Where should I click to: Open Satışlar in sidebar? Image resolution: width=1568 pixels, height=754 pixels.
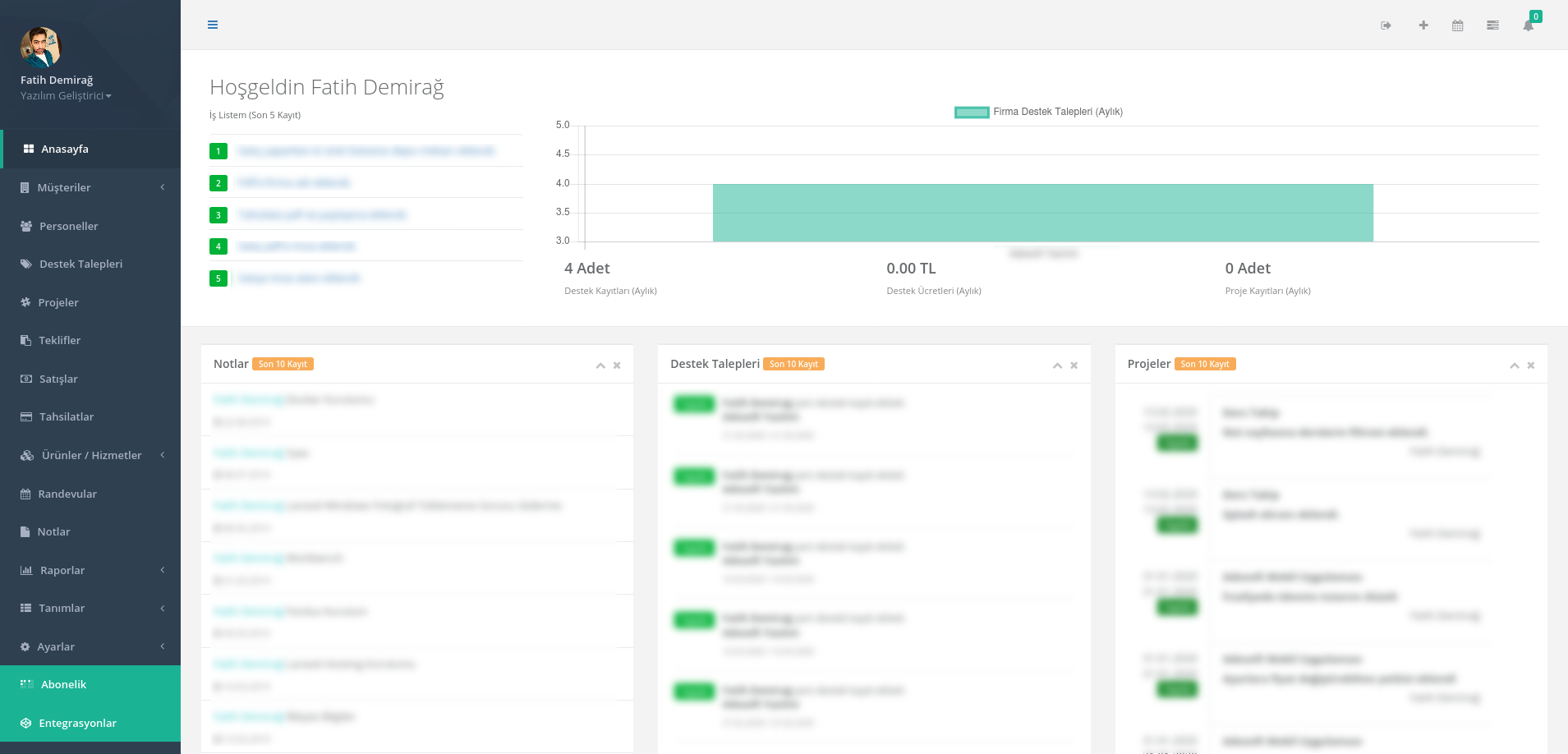pyautogui.click(x=90, y=379)
